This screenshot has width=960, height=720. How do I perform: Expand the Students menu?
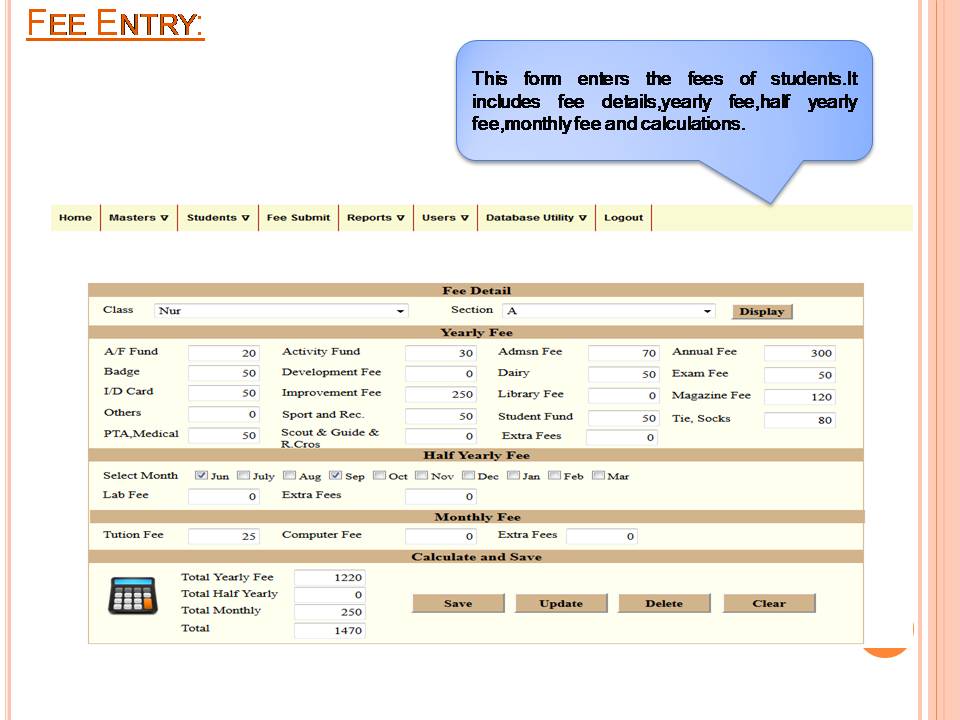(218, 217)
